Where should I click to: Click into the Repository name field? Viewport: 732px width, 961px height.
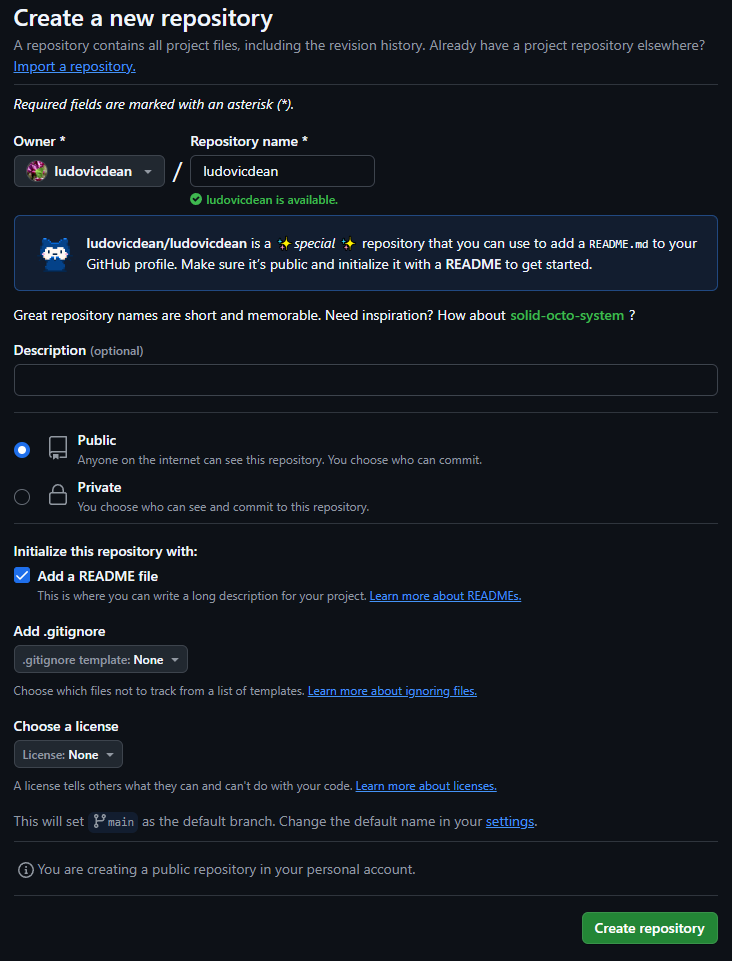point(282,171)
